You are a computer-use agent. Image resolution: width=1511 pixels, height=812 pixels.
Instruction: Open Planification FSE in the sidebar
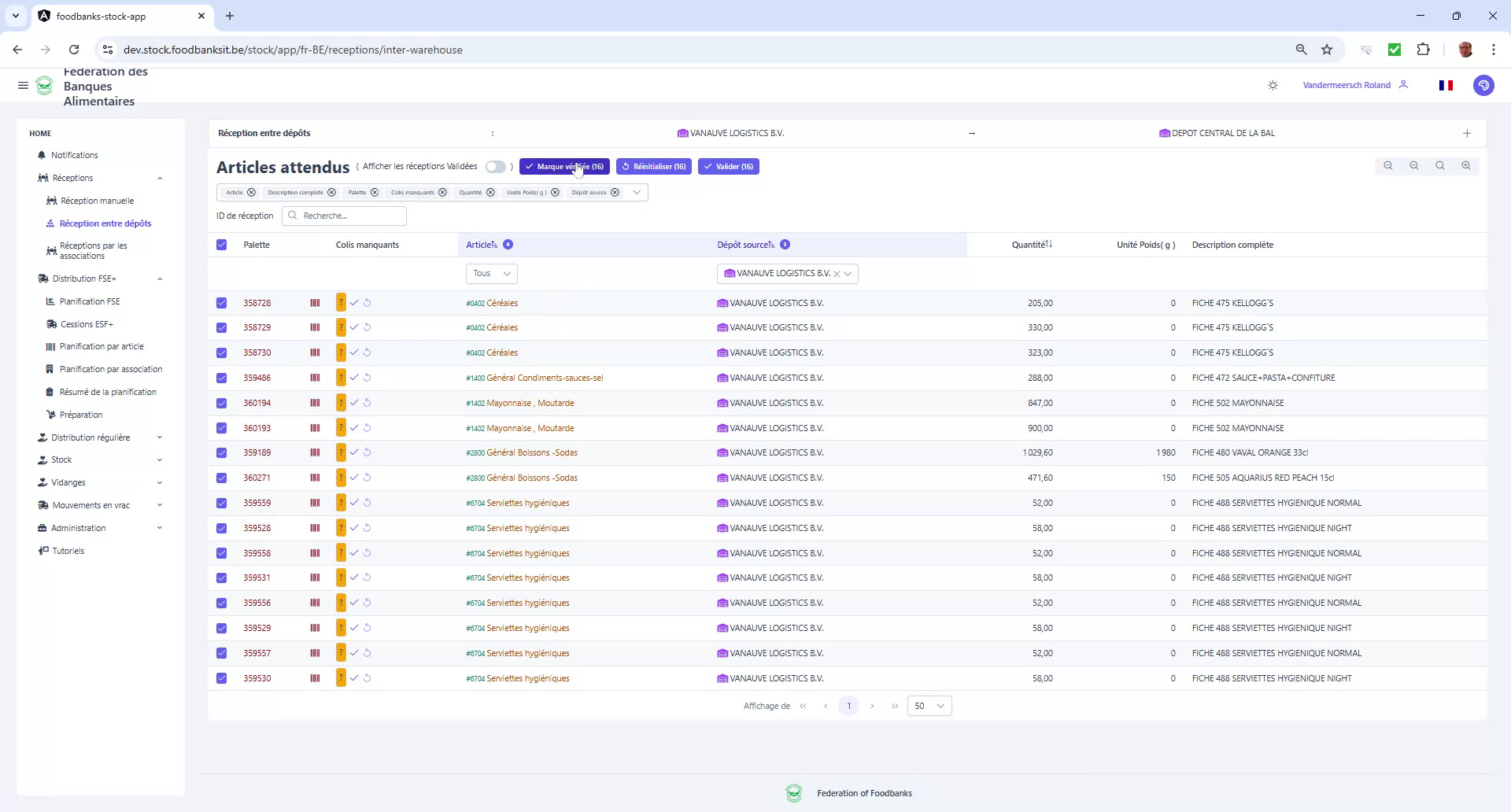point(91,301)
